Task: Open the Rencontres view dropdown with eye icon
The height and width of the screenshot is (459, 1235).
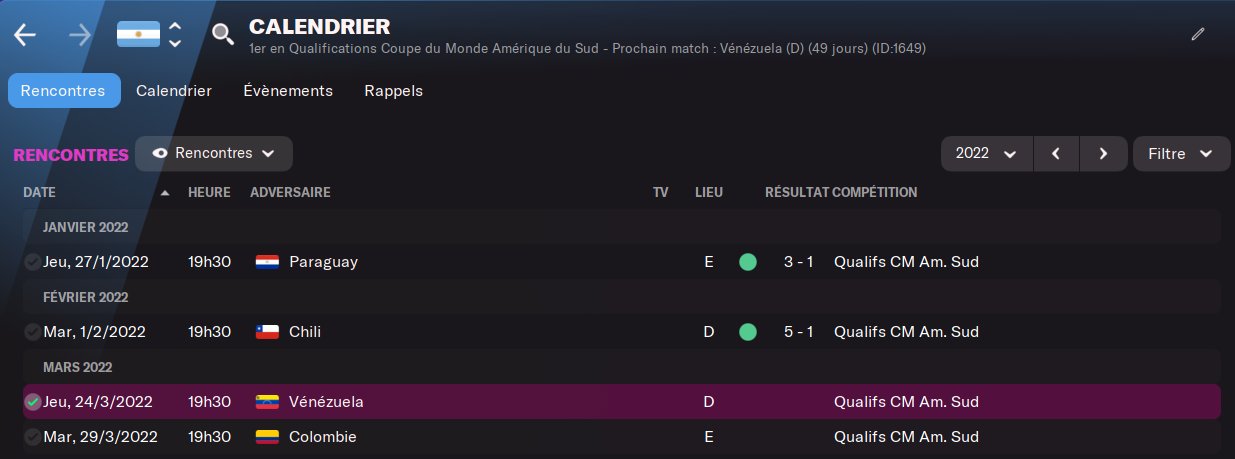Action: pyautogui.click(x=214, y=153)
